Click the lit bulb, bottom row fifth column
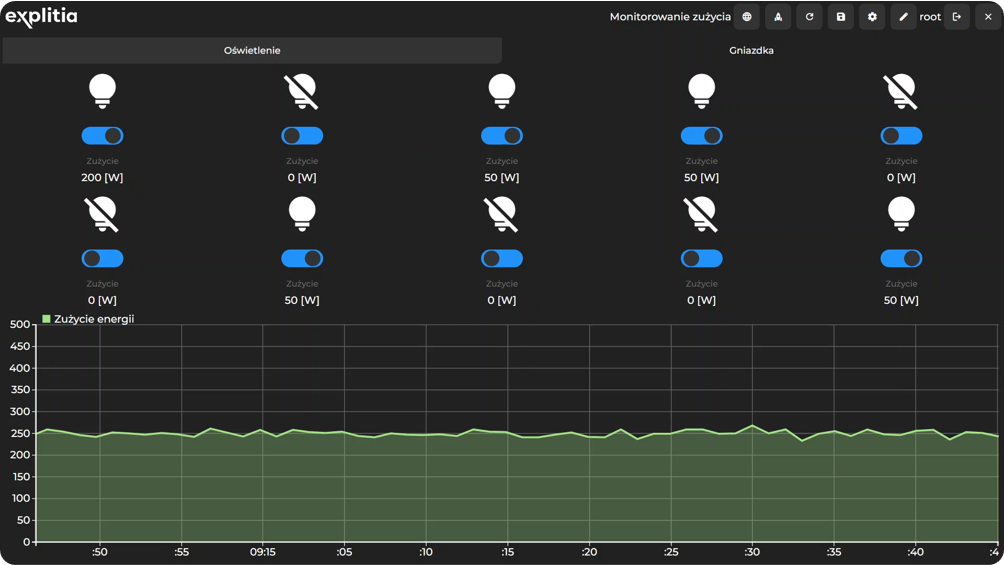The image size is (1004, 565). 902,214
